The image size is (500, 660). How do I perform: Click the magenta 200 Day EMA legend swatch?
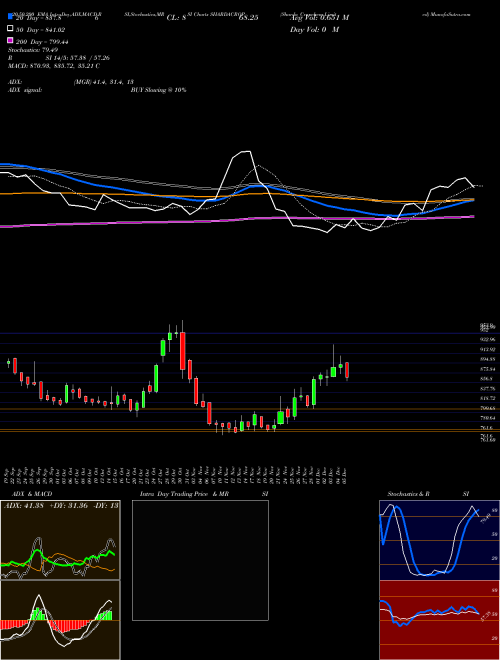[x=11, y=41]
